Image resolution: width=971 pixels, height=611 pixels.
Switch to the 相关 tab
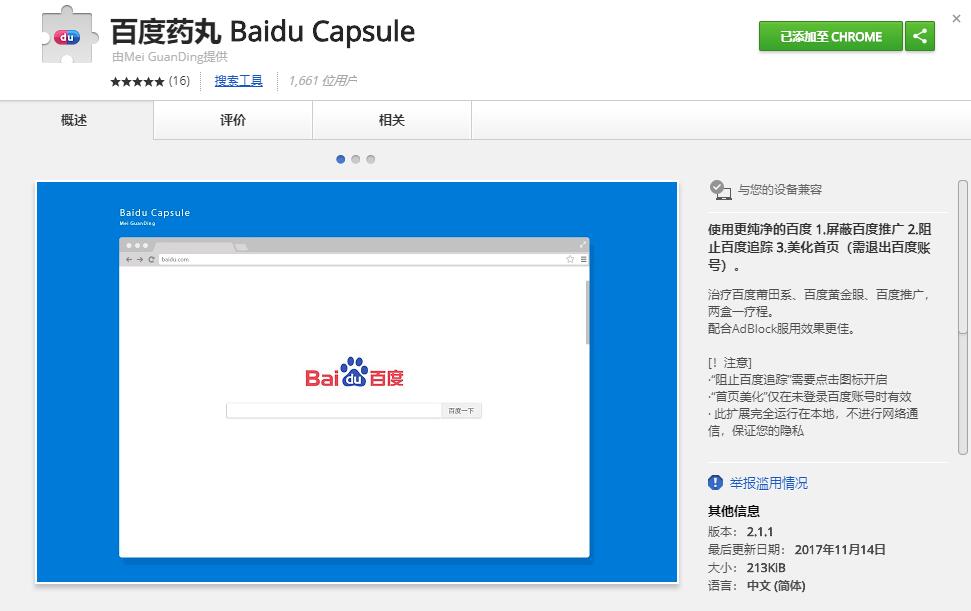coord(392,120)
